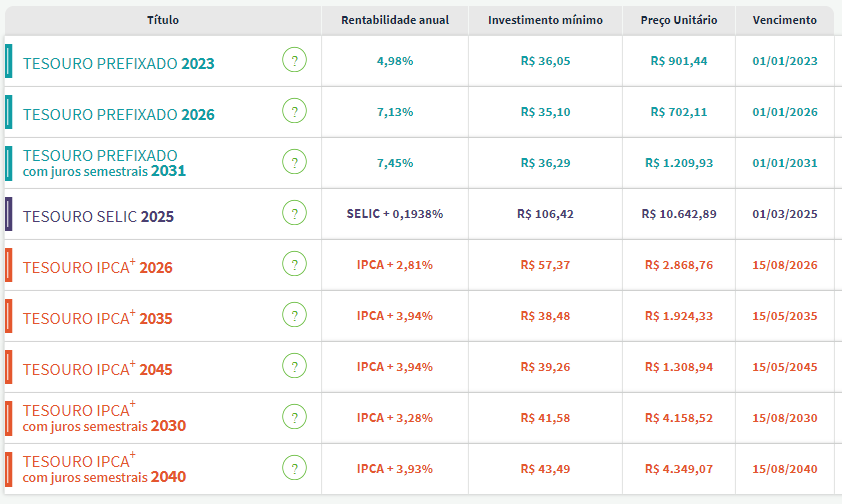Click the teal color bar of Prefixado 2026
The image size is (842, 504).
point(8,112)
